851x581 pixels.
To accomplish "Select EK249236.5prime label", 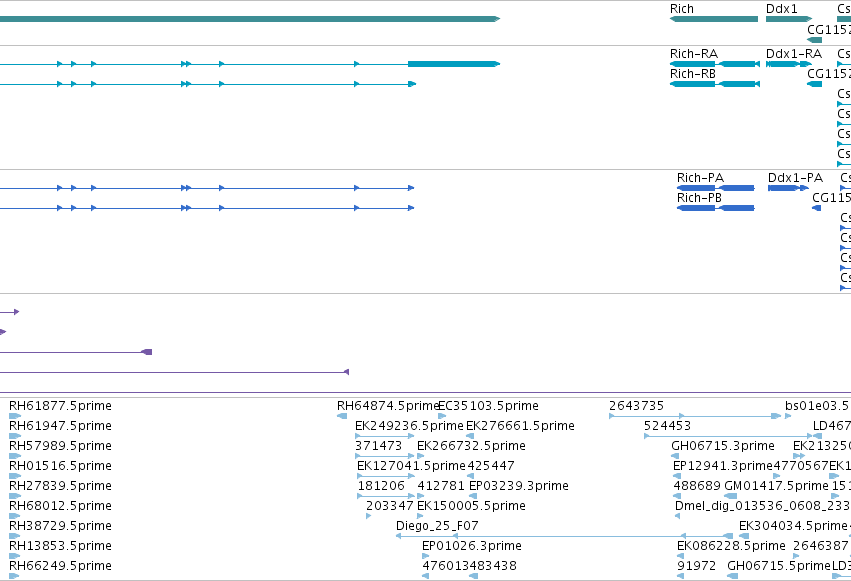I will tap(409, 426).
